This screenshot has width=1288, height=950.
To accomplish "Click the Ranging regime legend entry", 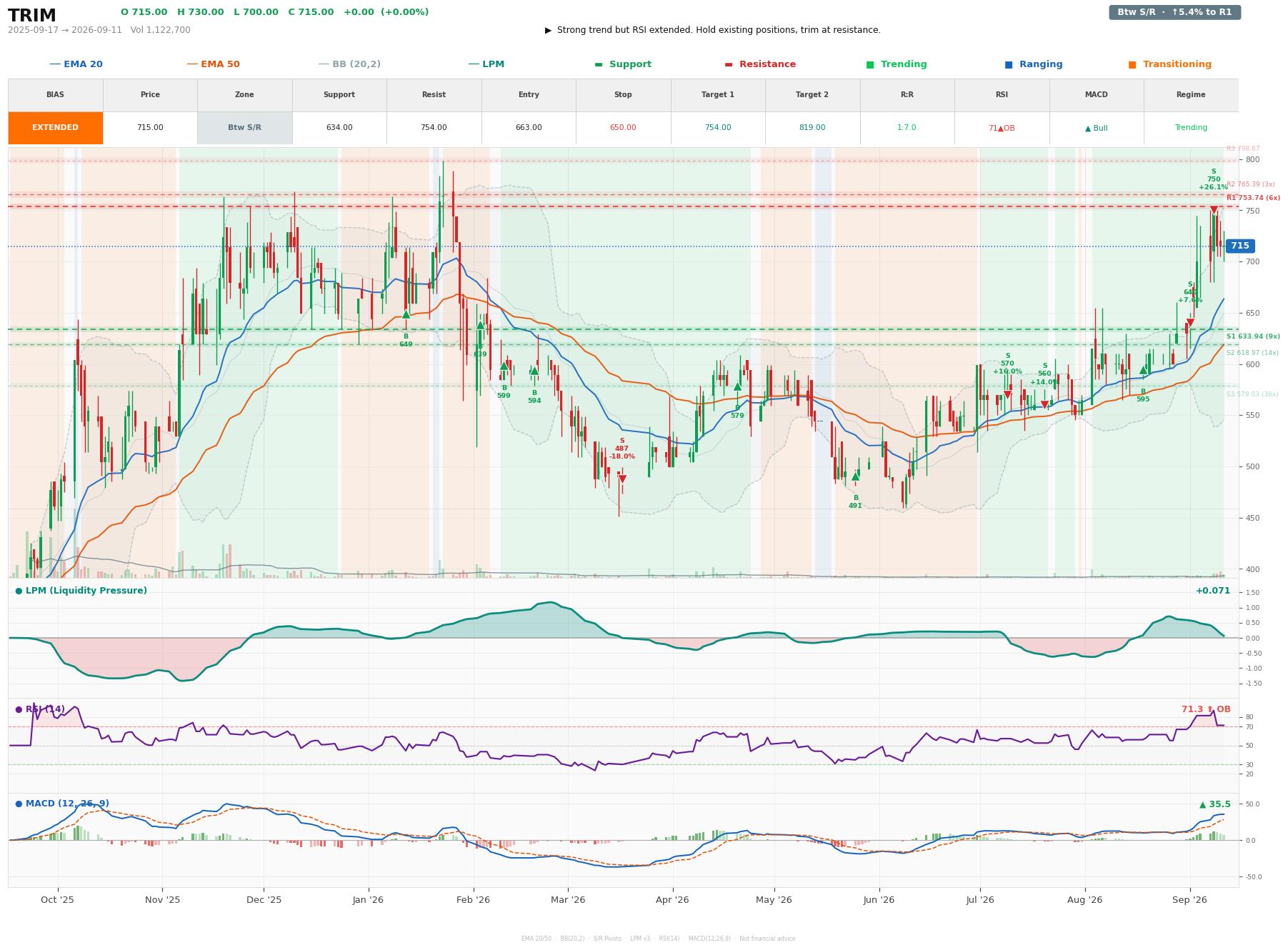I will pos(1033,64).
